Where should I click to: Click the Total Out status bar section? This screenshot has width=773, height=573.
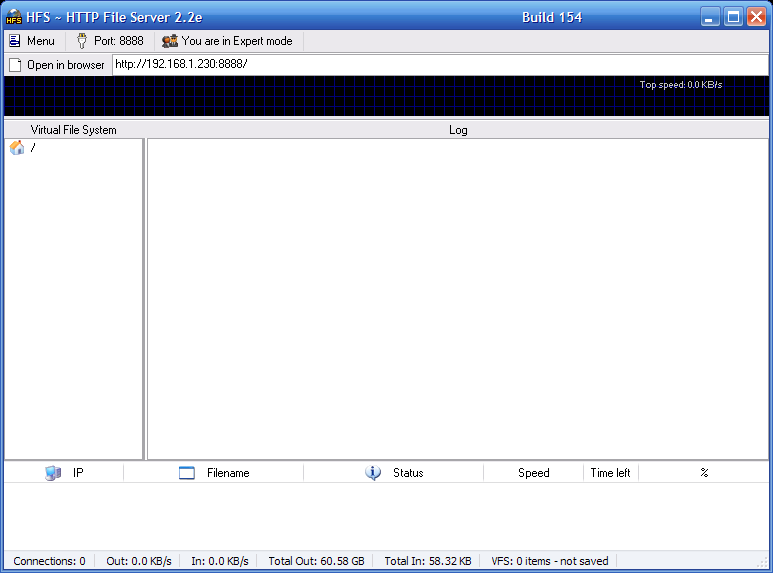(x=316, y=561)
